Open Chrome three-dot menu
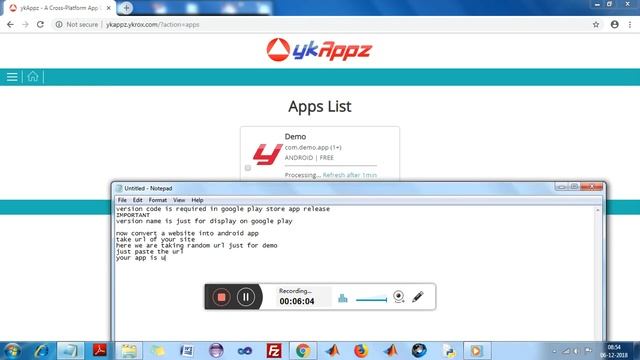The image size is (640, 360). [630, 24]
